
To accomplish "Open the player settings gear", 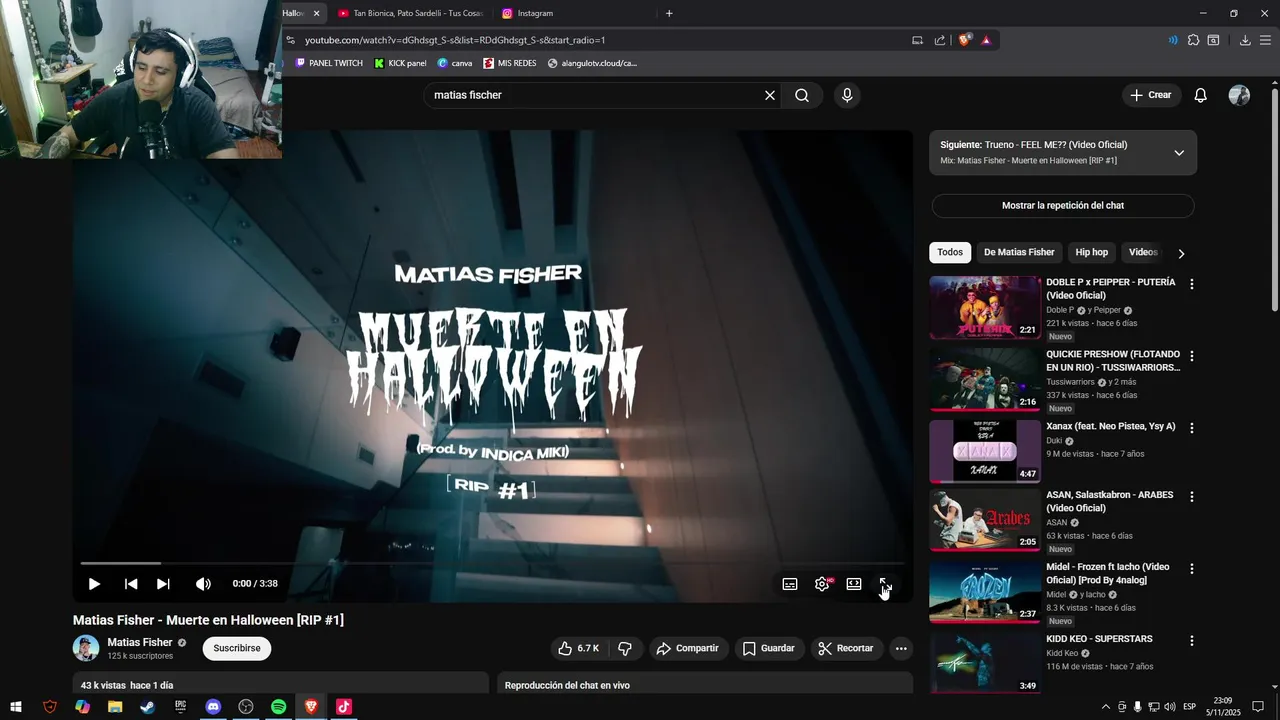I will pos(822,584).
